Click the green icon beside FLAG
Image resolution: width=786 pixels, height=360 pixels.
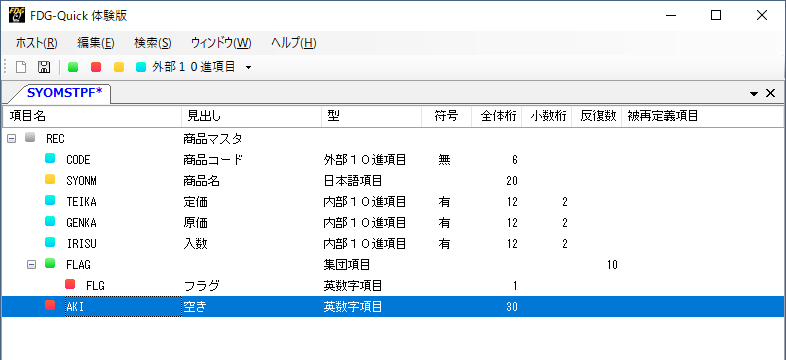(x=50, y=263)
